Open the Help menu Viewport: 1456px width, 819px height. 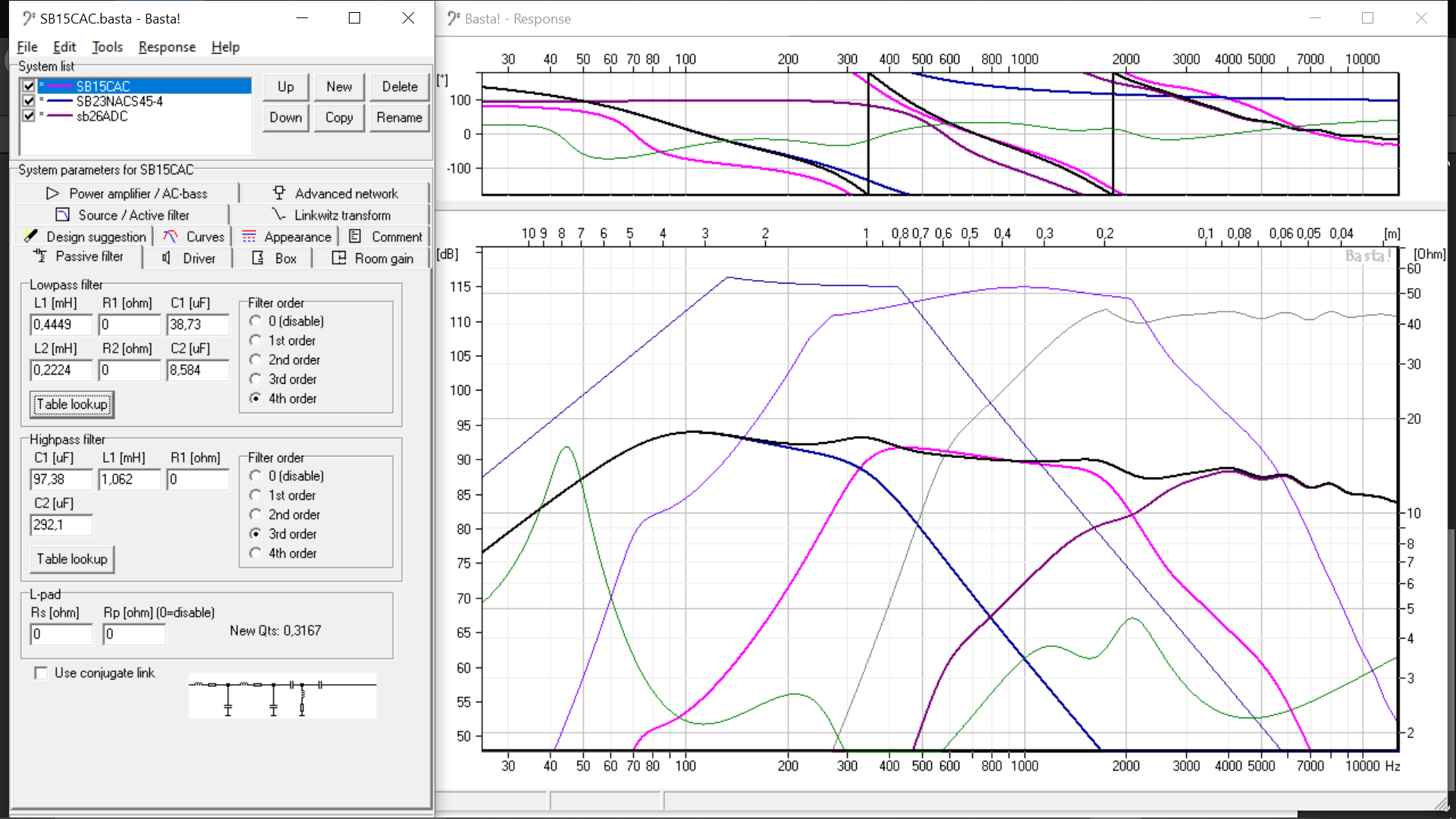(x=225, y=47)
